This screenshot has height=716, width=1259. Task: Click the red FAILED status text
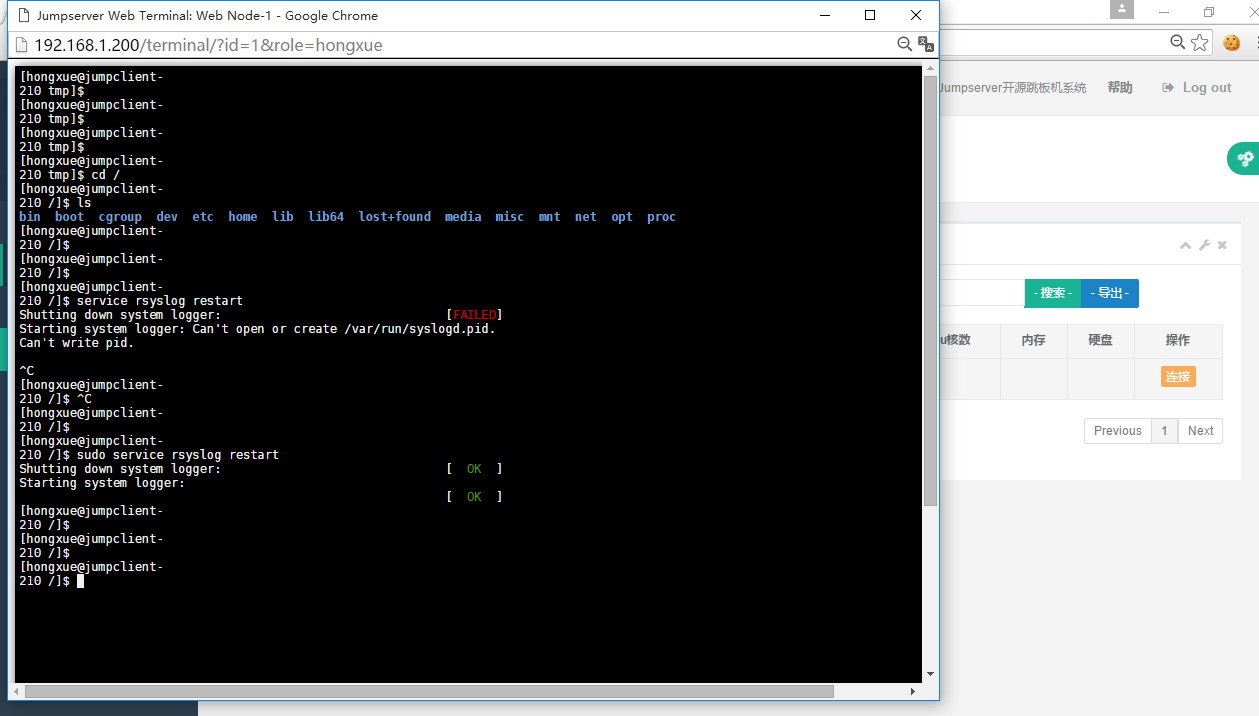[475, 315]
